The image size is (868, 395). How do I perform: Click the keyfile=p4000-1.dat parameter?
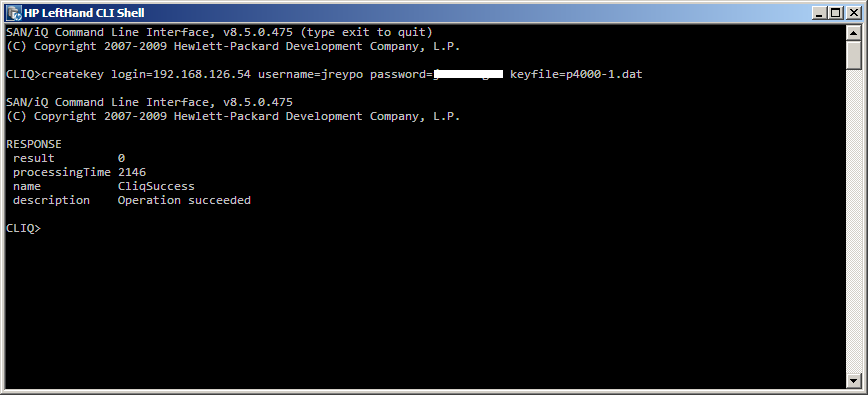[x=576, y=74]
